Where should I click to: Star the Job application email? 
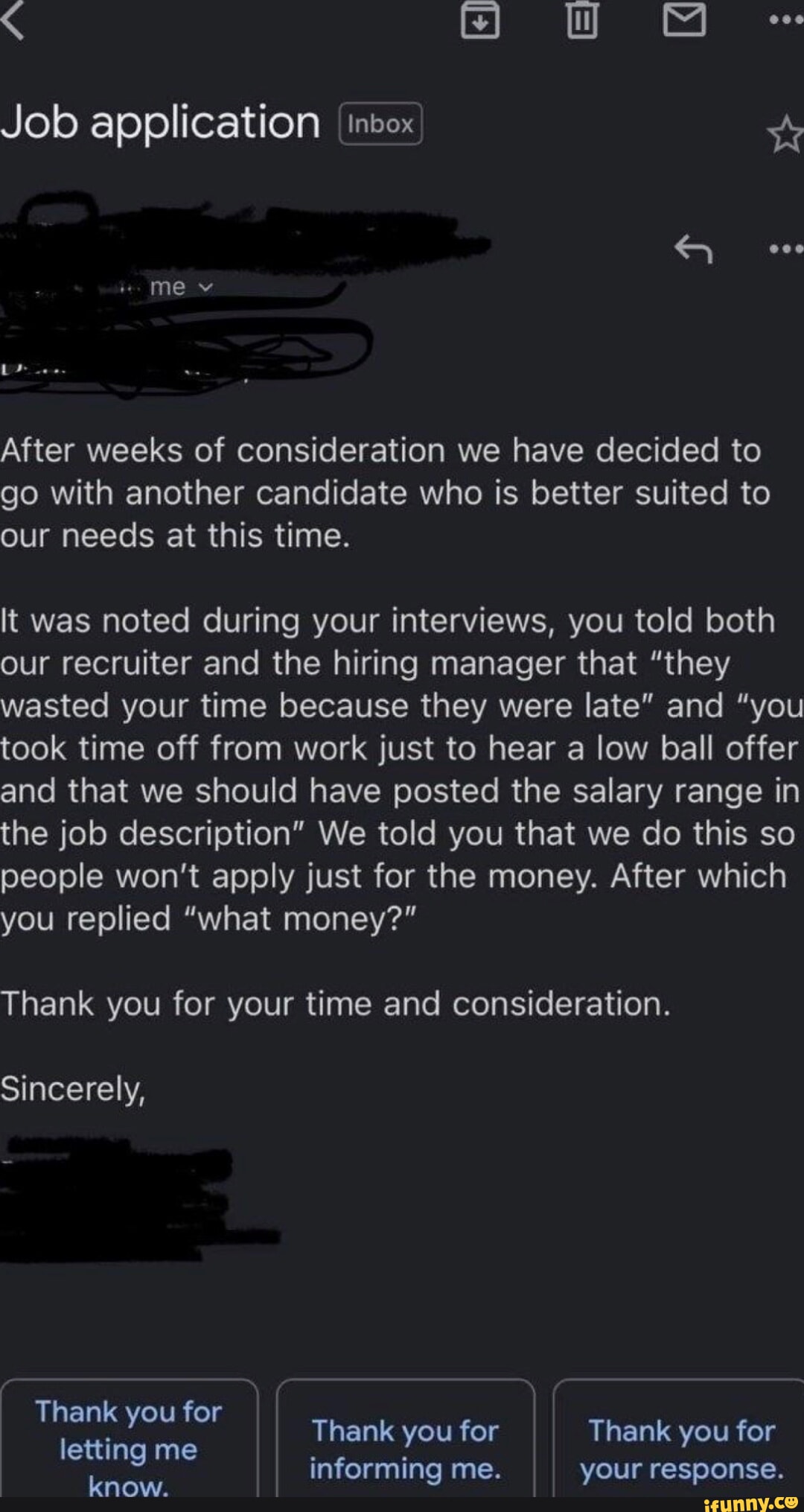(785, 136)
